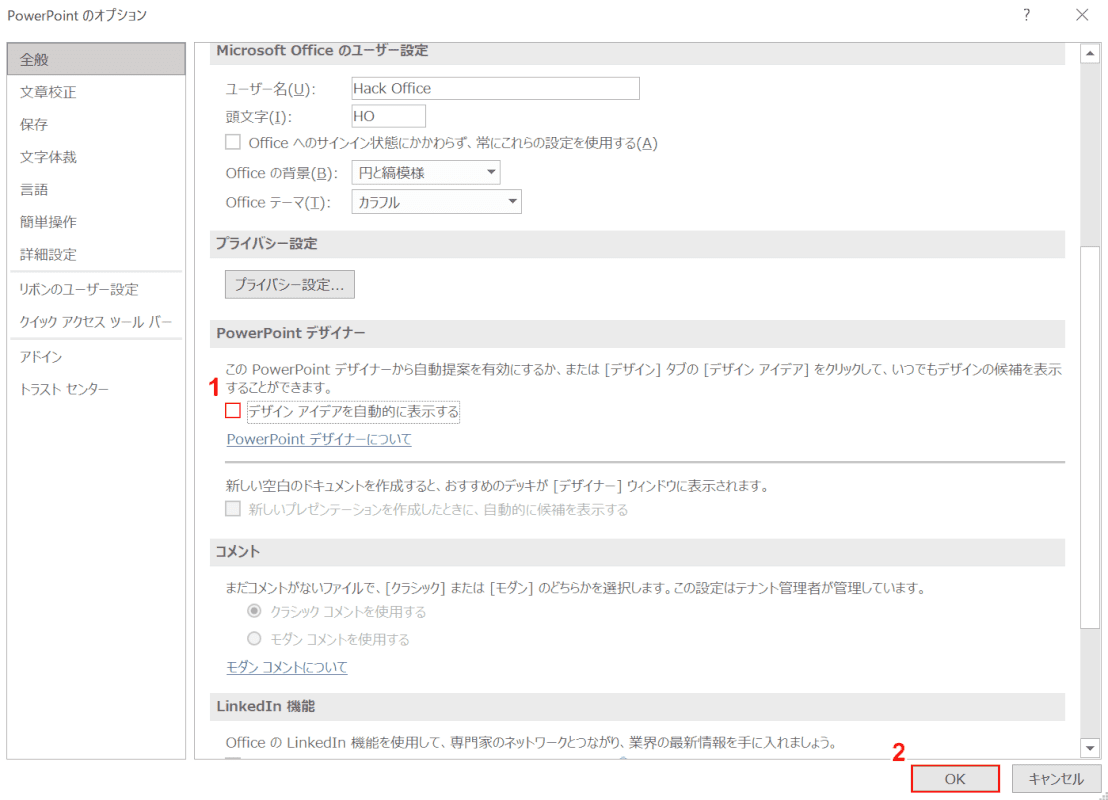
Task: Open the Office テーマ dropdown
Action: click(x=437, y=202)
